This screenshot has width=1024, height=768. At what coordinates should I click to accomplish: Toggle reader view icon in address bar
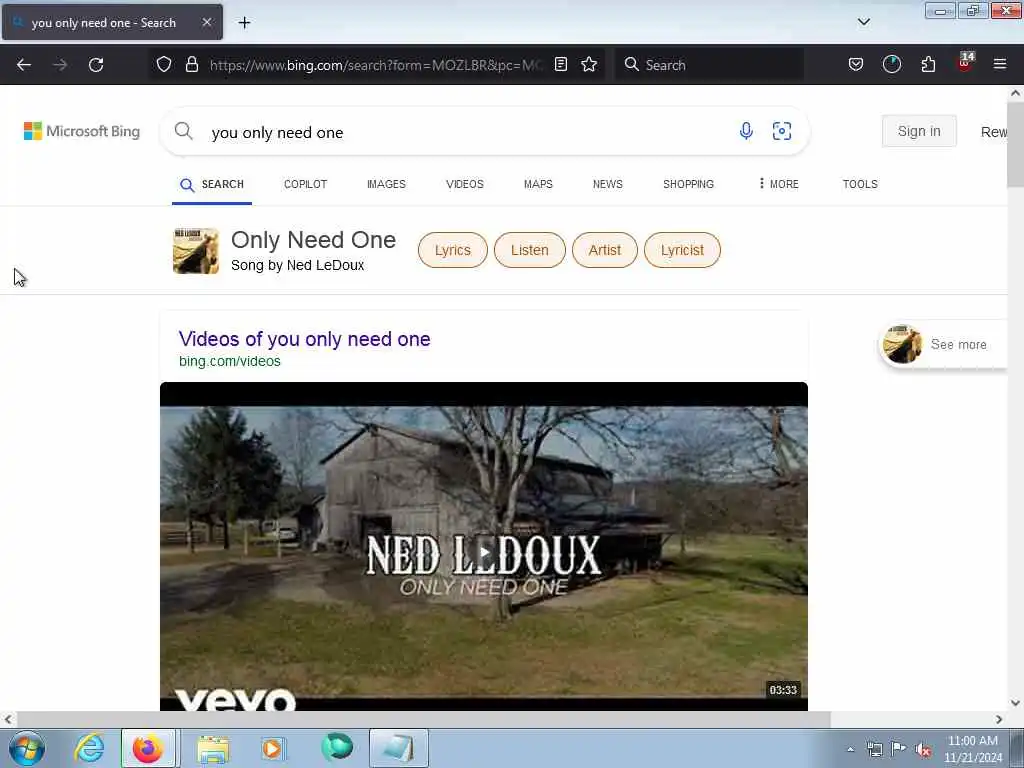click(560, 64)
